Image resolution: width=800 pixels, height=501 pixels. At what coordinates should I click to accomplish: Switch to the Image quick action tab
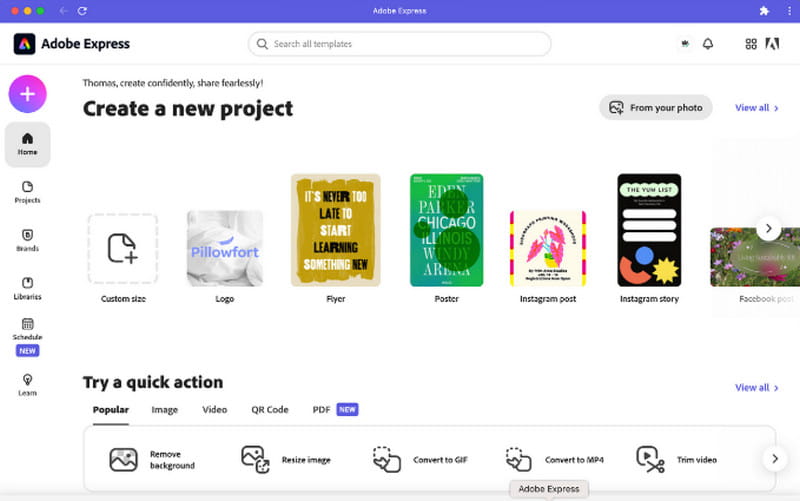(x=164, y=410)
